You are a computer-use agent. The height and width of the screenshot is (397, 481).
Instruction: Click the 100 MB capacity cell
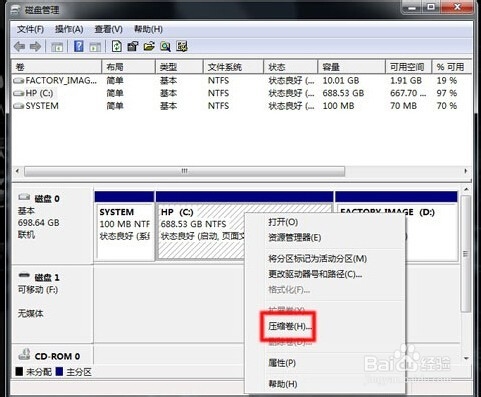coord(338,106)
